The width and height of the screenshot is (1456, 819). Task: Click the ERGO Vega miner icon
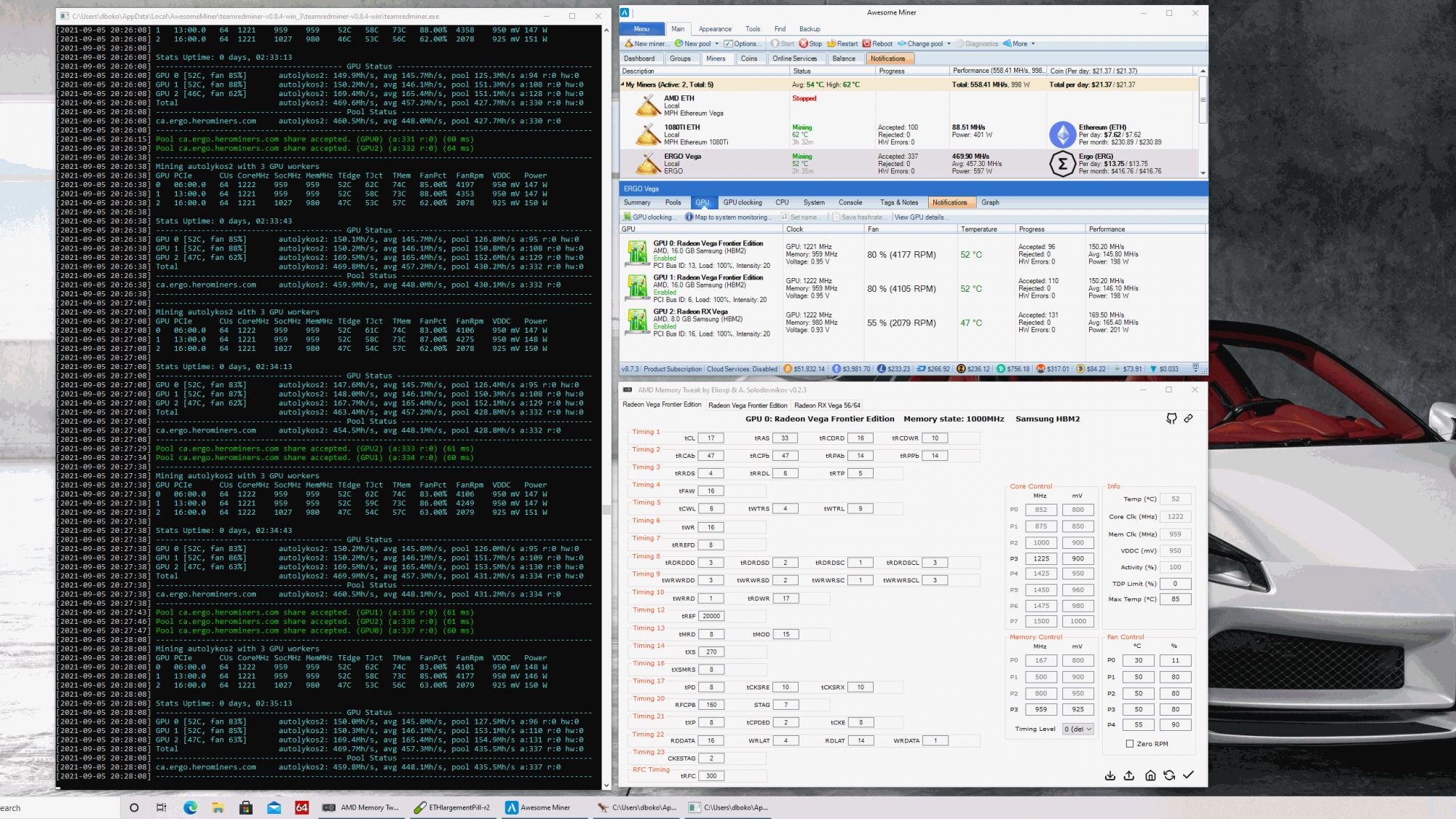[647, 164]
